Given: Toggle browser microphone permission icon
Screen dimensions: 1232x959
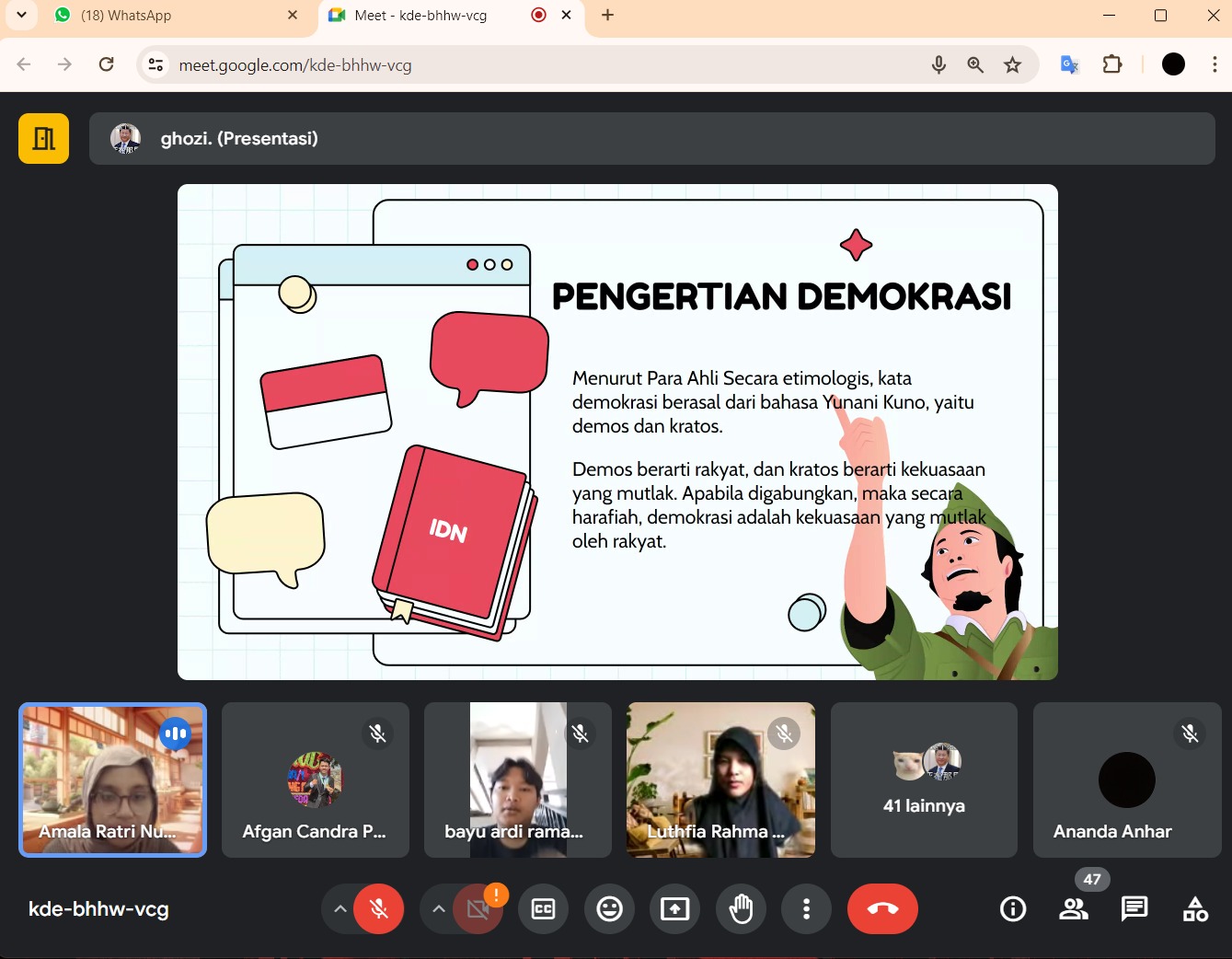Looking at the screenshot, I should 938,64.
